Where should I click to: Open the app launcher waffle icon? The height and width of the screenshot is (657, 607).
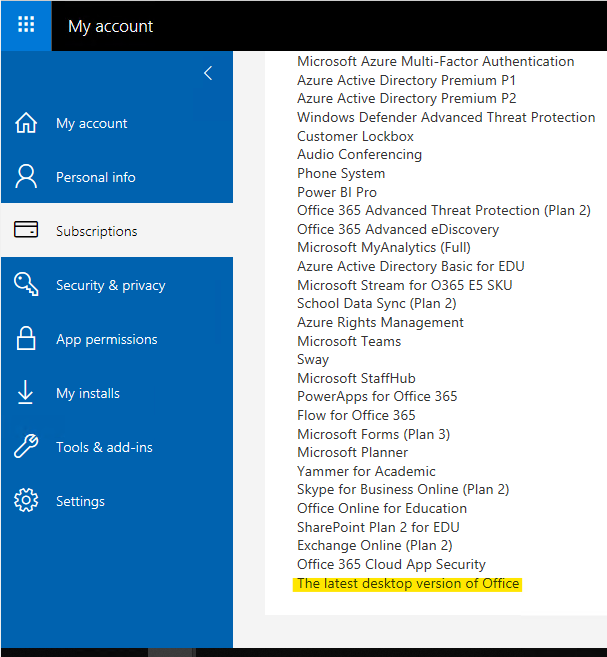tap(26, 26)
